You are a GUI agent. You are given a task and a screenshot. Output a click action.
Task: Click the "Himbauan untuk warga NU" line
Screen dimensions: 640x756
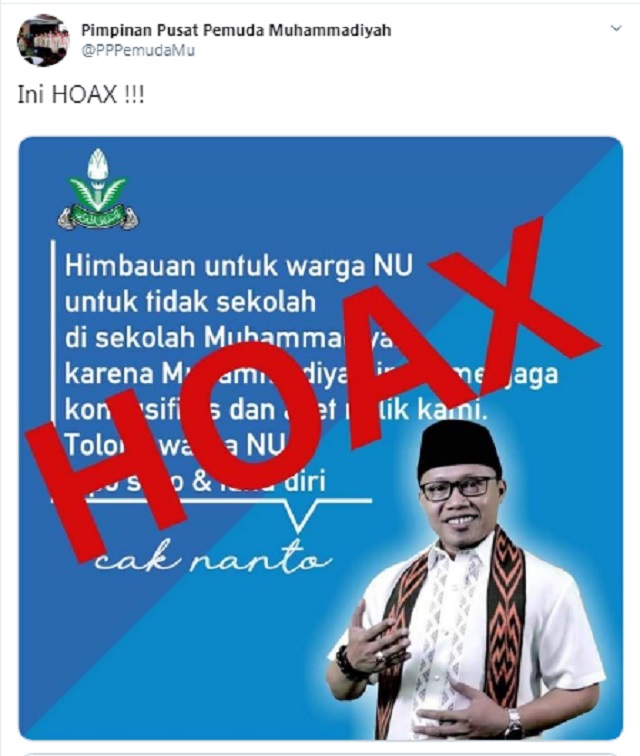239,266
